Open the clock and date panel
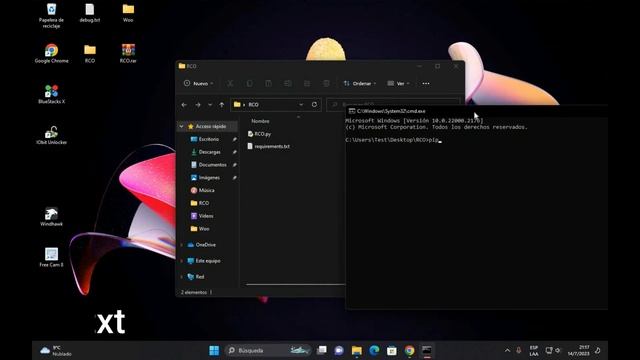Viewport: 640px width, 360px height. tap(578, 351)
